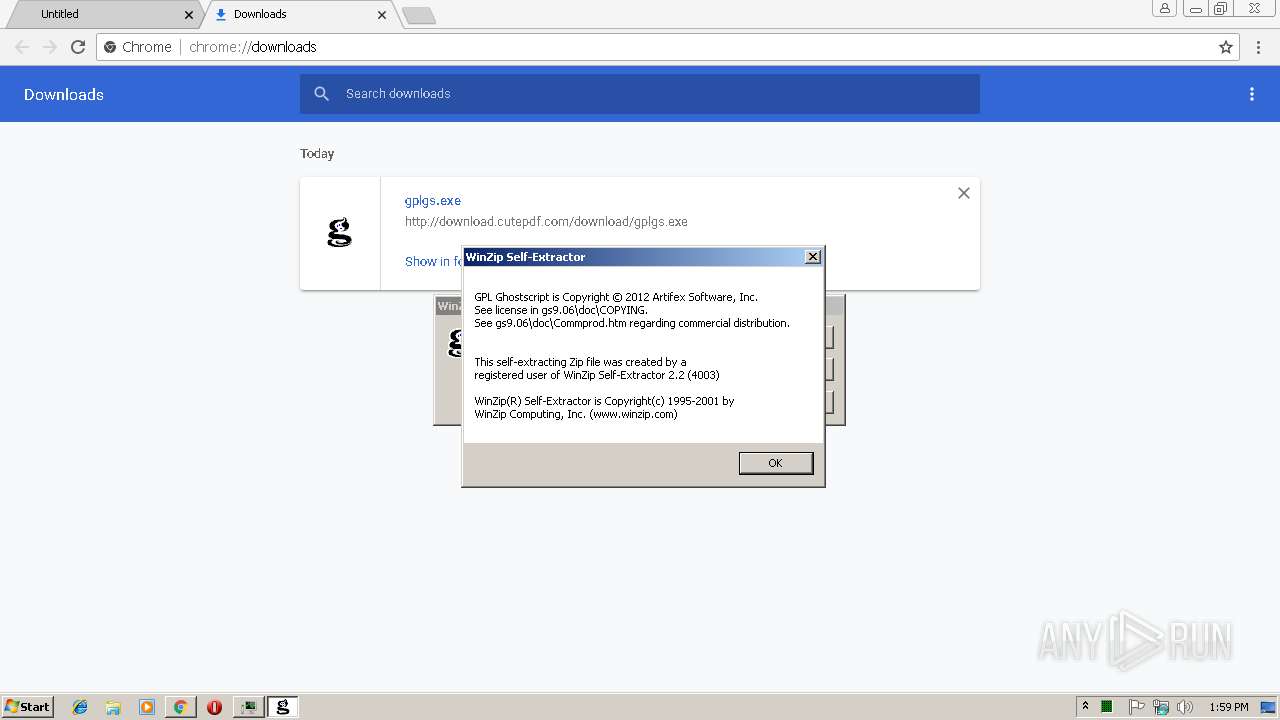This screenshot has height=720, width=1280.
Task: Click OK in WinZip Self-Extractor dialog
Action: tap(775, 463)
